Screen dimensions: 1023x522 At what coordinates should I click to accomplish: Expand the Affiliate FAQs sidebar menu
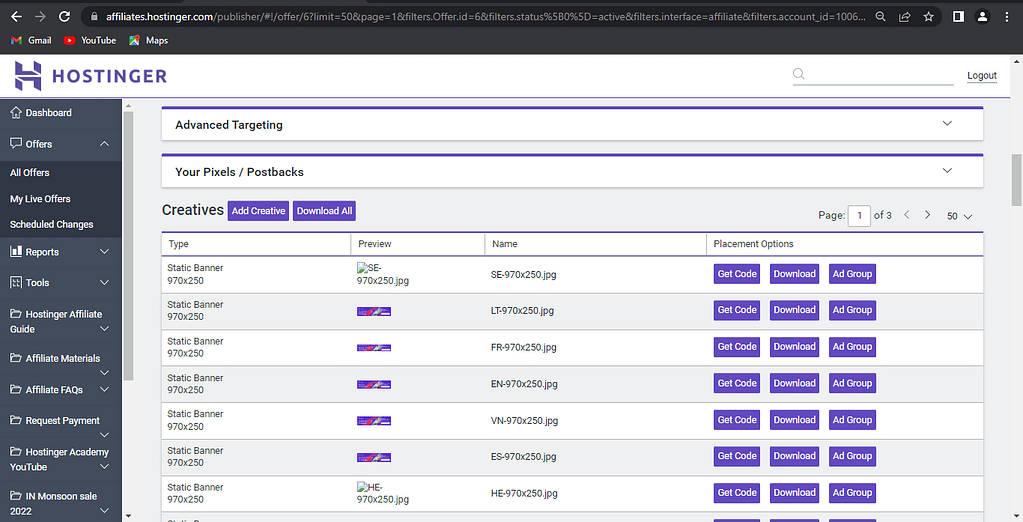[x=104, y=390]
